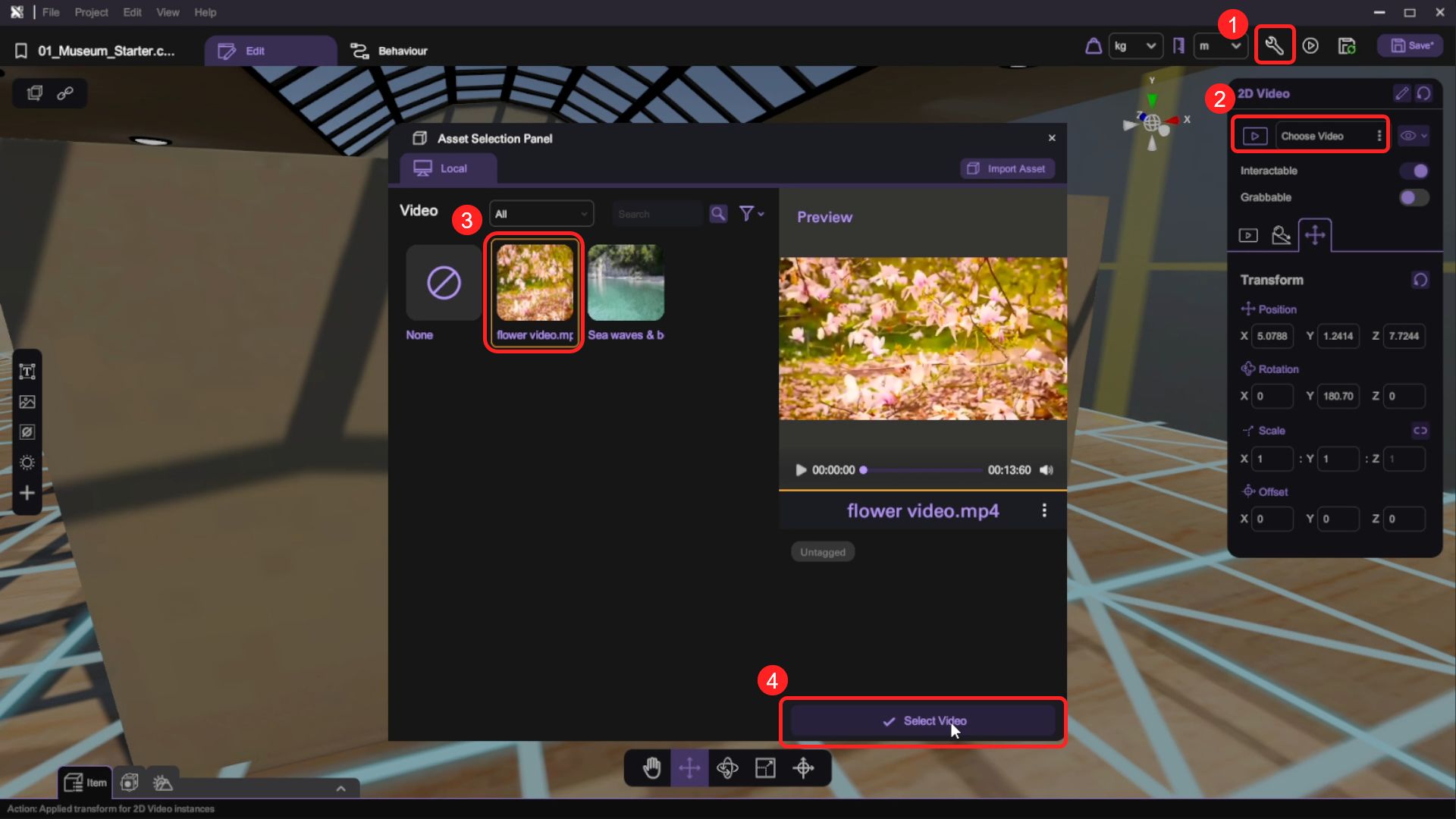Open the kg weight unit dropdown
The image size is (1456, 819).
pos(1135,46)
